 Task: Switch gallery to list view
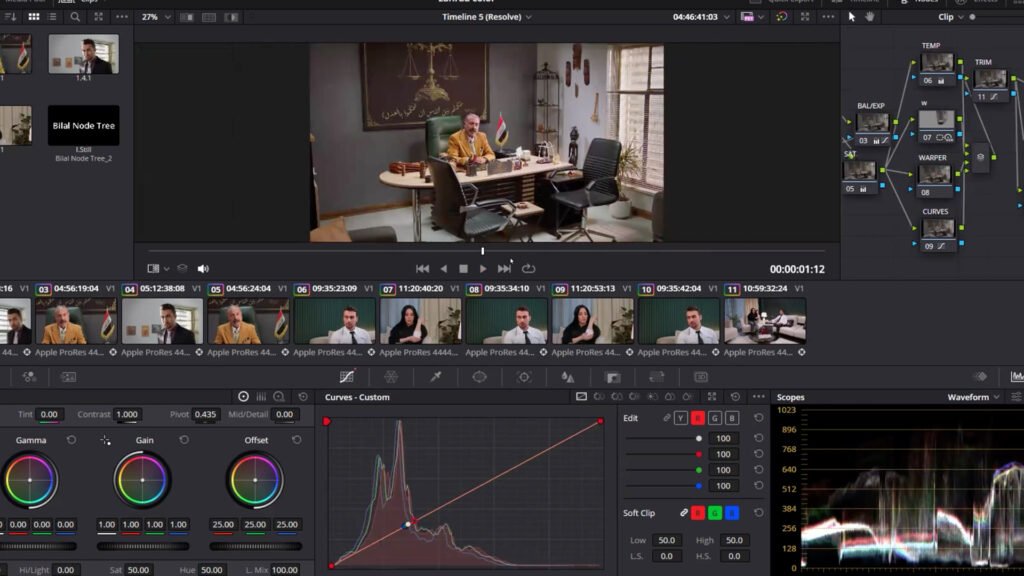[52, 17]
